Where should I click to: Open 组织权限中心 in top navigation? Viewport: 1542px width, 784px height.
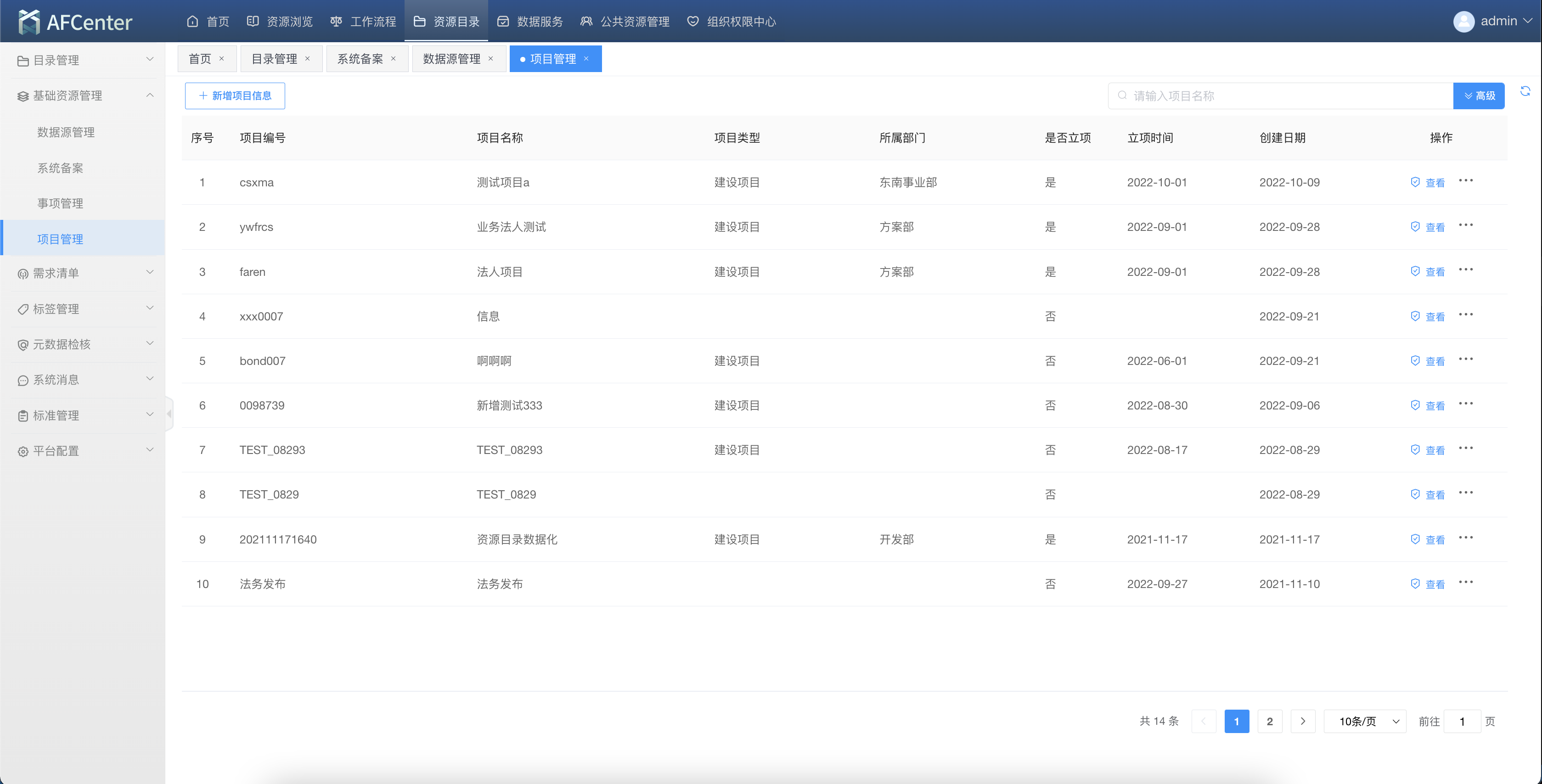(732, 22)
